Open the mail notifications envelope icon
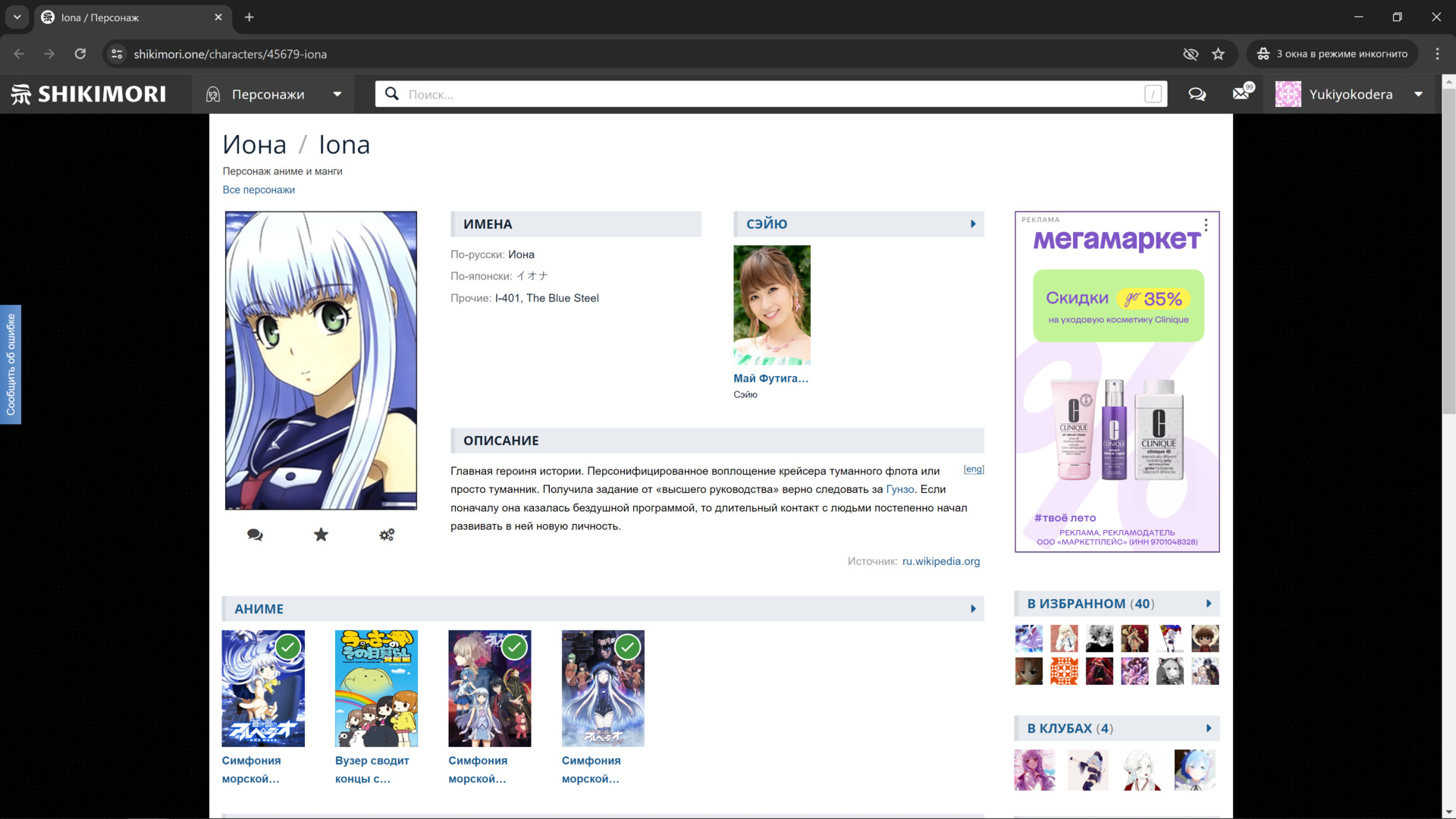This screenshot has width=1456, height=819. tap(1241, 94)
